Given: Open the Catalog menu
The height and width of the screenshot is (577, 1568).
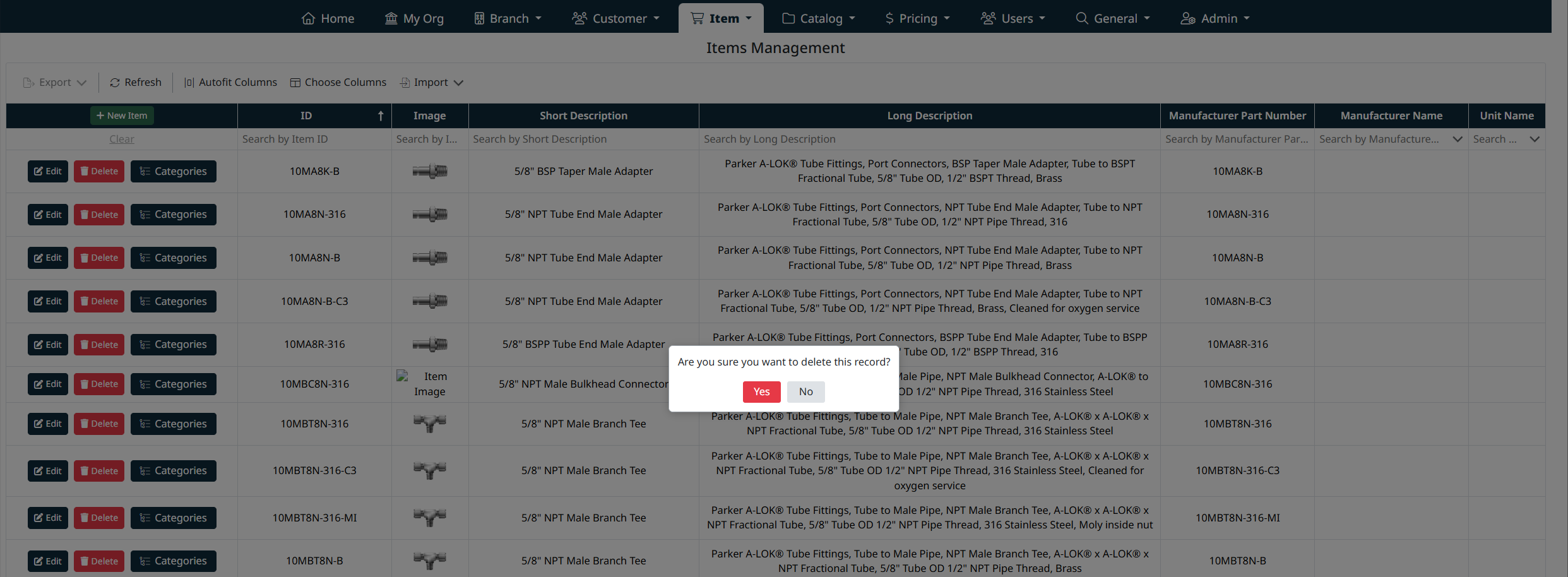Looking at the screenshot, I should click(x=819, y=18).
